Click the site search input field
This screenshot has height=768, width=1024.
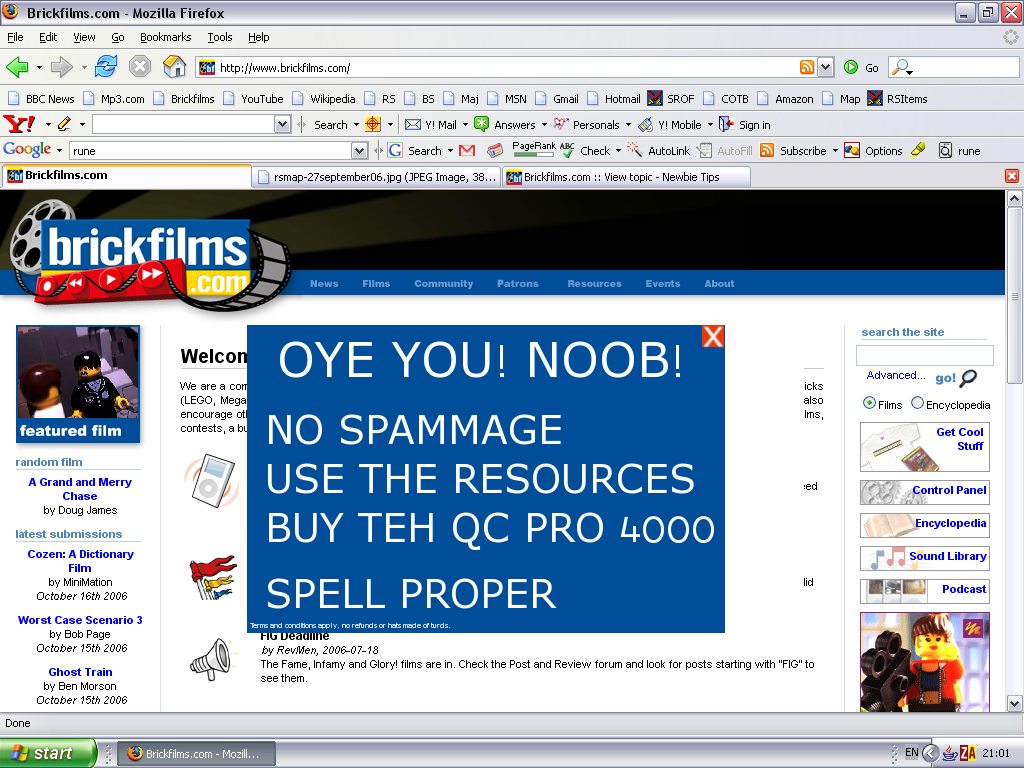pos(924,355)
